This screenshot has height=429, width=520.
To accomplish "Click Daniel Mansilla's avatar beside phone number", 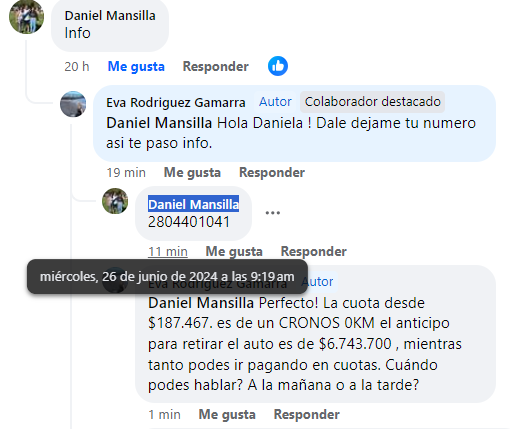I will (x=115, y=201).
